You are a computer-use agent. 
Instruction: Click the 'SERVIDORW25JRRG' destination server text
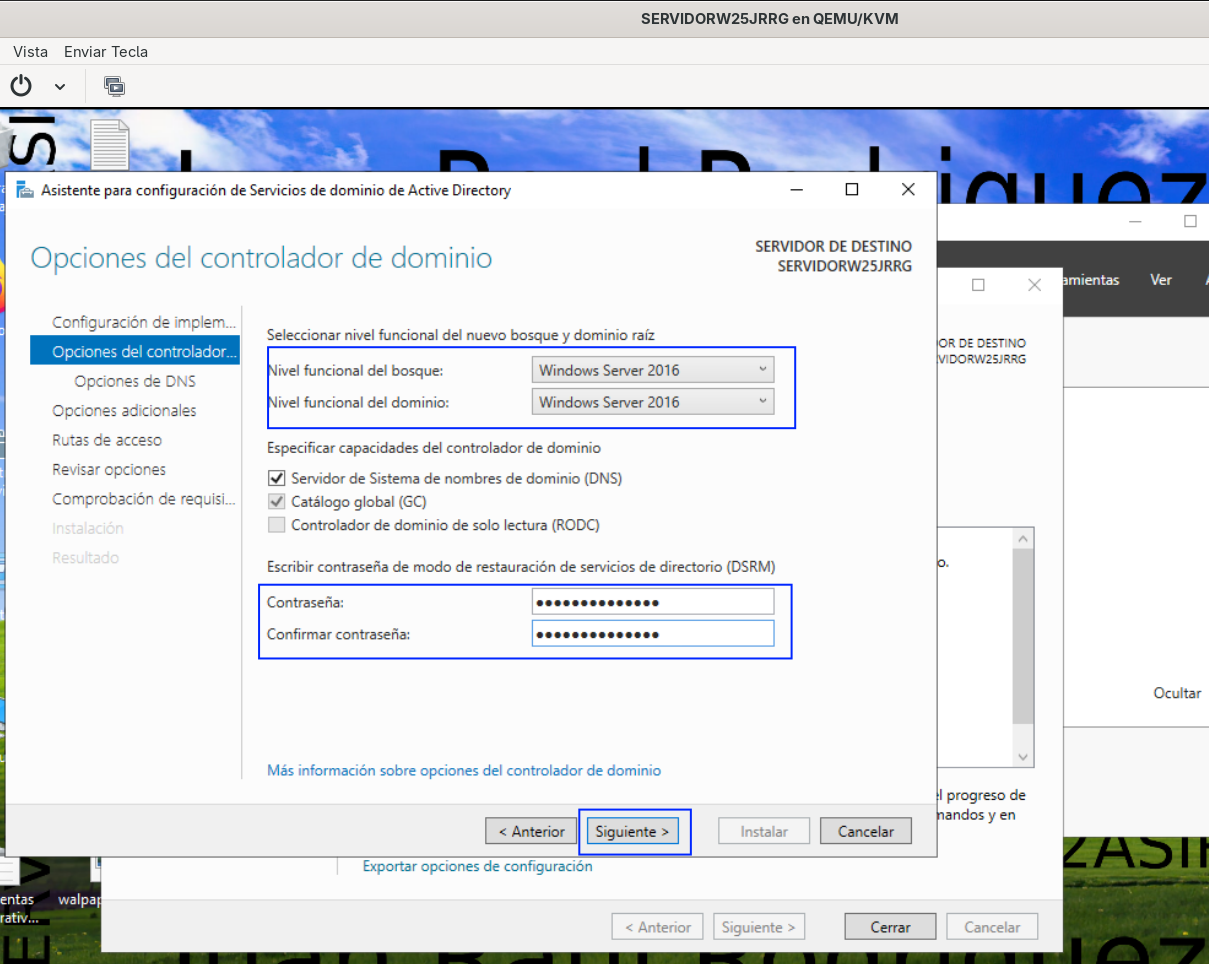coord(844,266)
